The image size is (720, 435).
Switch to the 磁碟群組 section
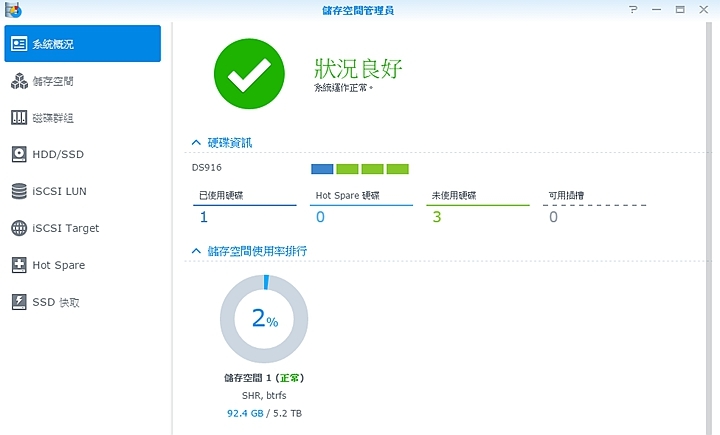click(53, 118)
